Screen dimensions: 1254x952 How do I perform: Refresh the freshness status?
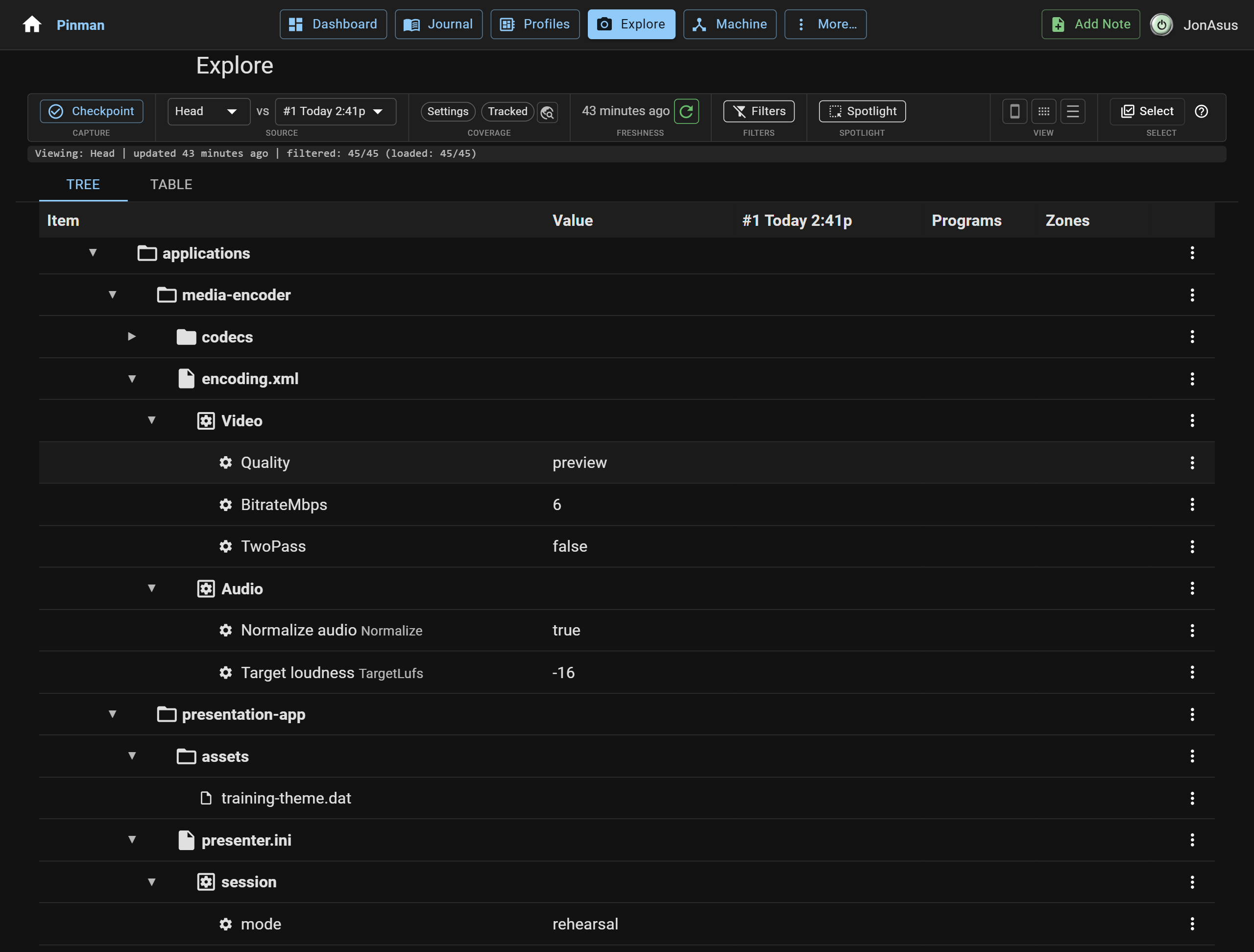click(687, 111)
